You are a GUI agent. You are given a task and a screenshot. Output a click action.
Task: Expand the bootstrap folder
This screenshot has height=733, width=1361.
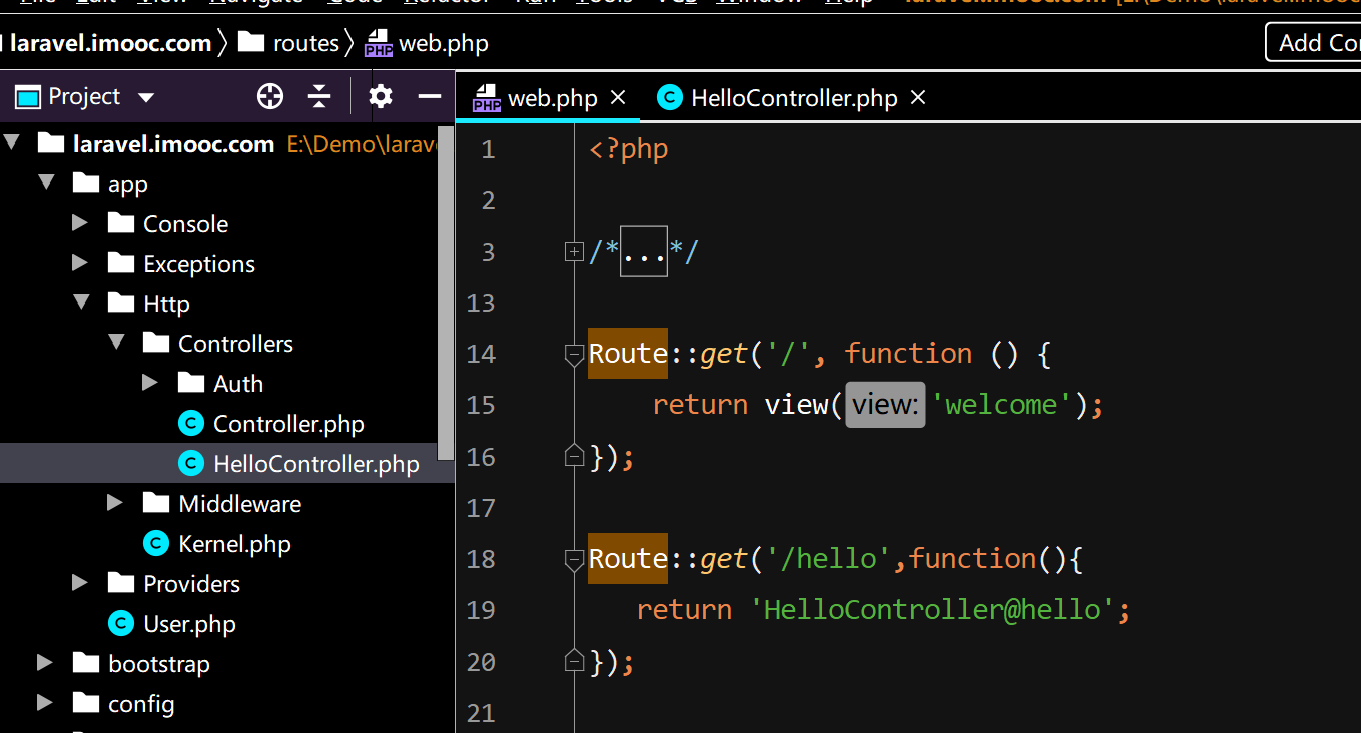[44, 663]
